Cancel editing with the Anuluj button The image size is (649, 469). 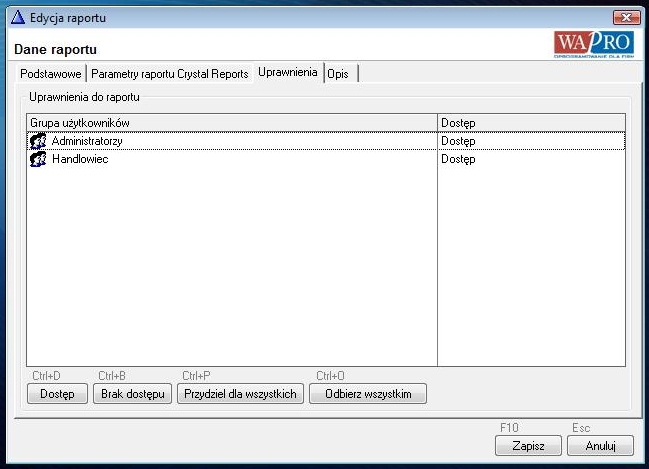click(x=601, y=445)
